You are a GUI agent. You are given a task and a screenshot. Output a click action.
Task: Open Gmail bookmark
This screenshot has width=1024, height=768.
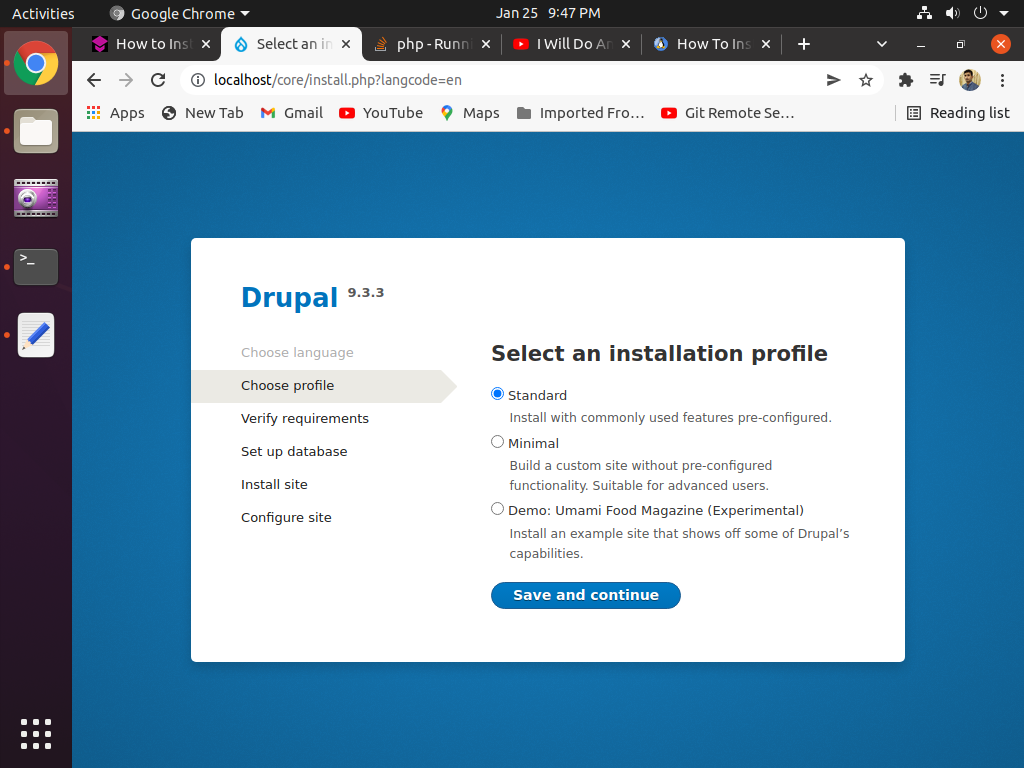[x=291, y=113]
